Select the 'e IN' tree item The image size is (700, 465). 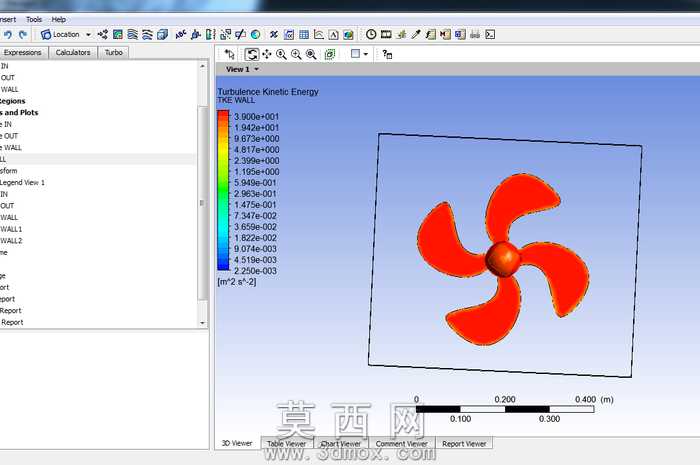point(6,125)
